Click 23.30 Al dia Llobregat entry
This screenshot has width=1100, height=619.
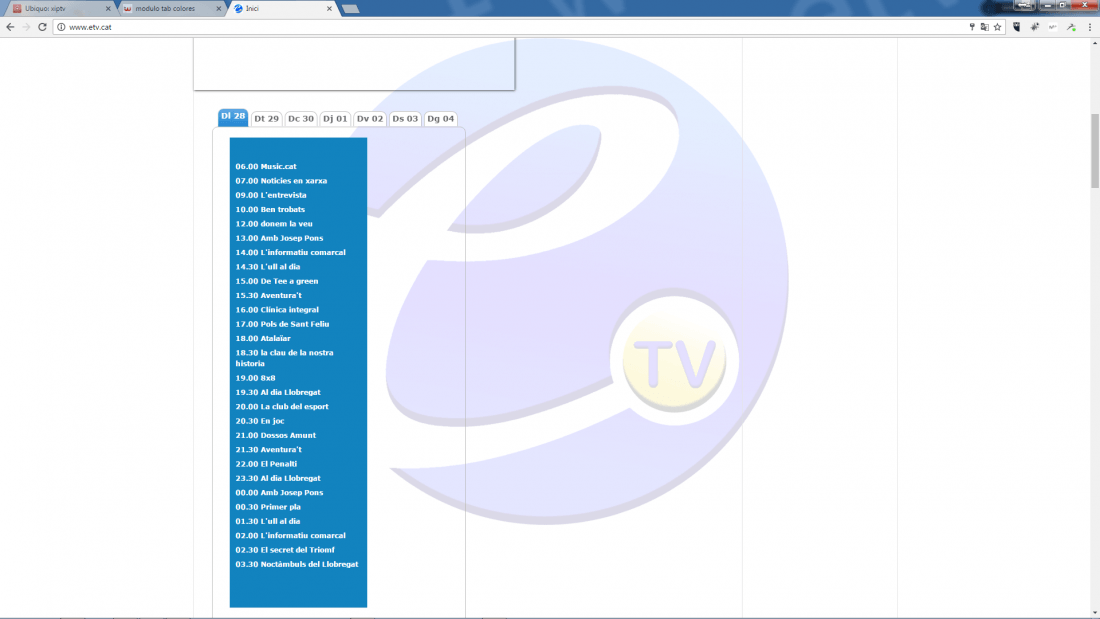278,479
